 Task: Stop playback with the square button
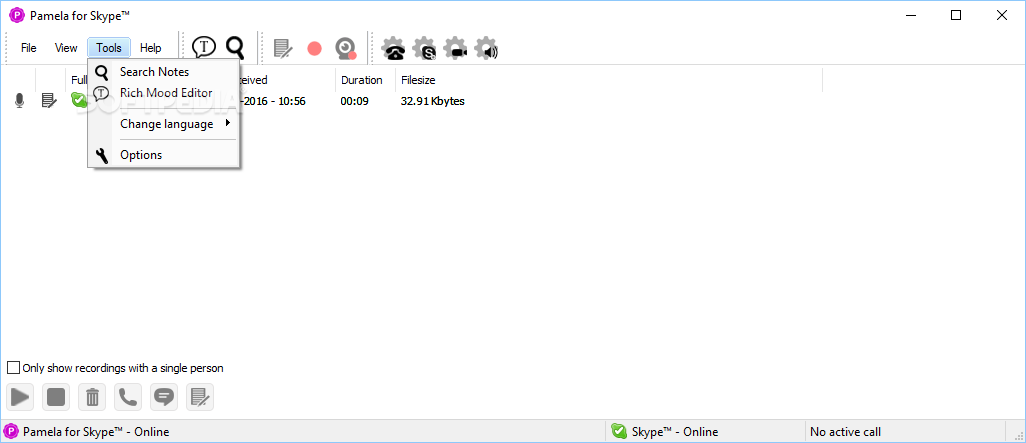click(56, 397)
